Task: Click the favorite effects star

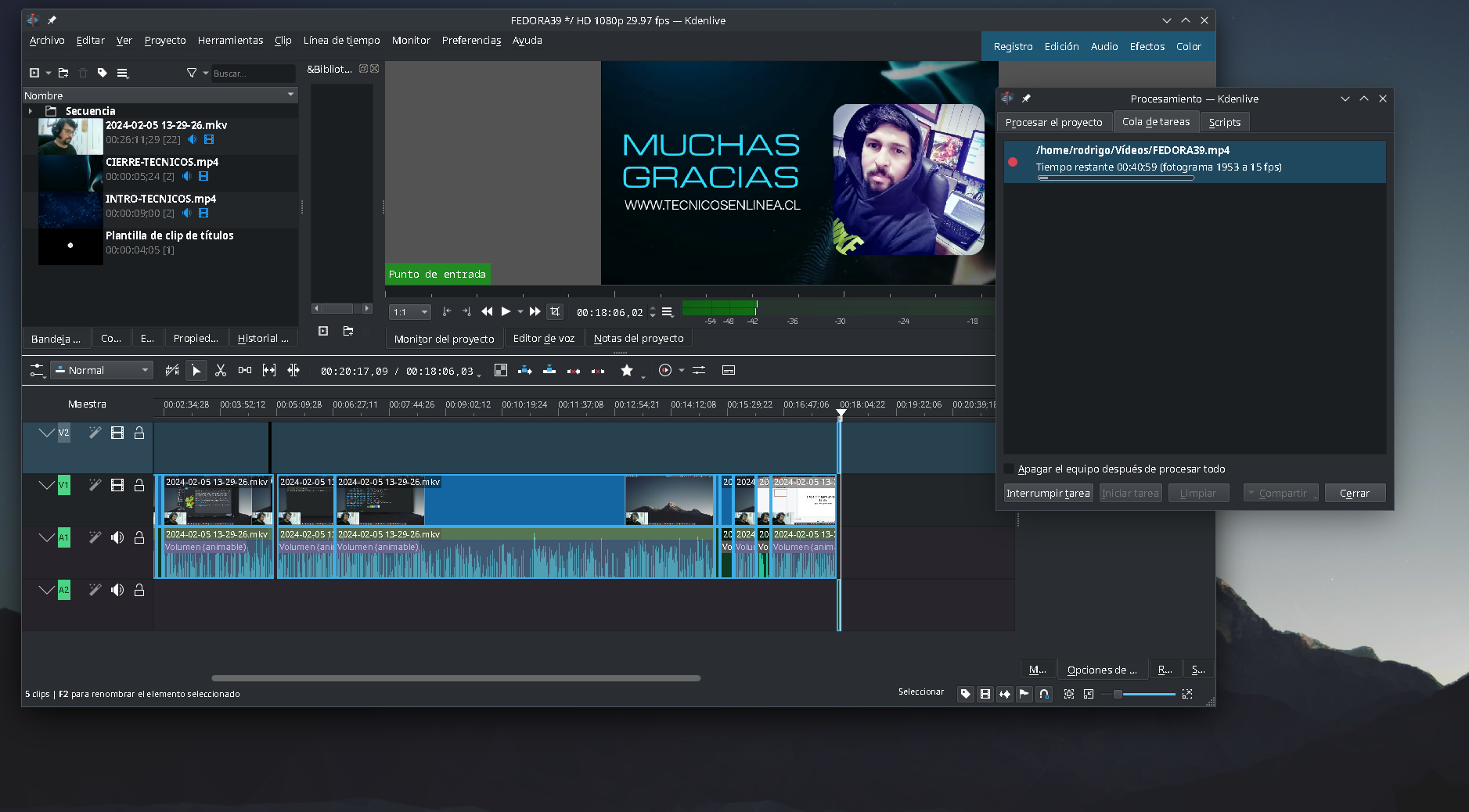Action: 627,370
